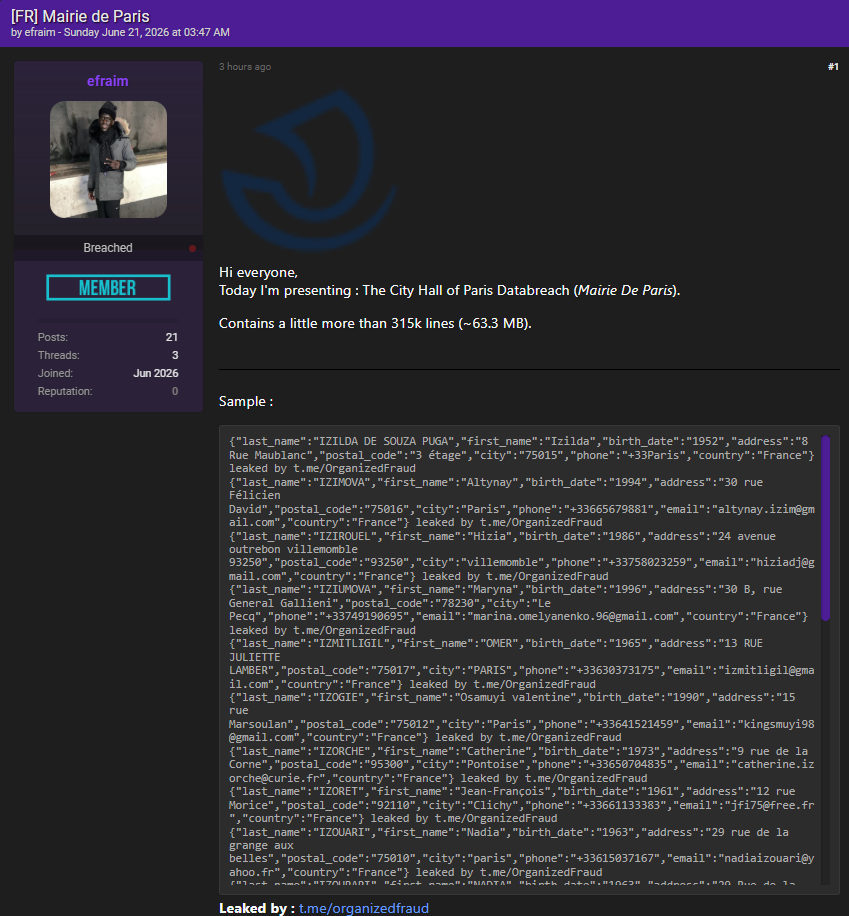Click the author name efraim in the thread header
This screenshot has width=849, height=916.
pos(40,33)
